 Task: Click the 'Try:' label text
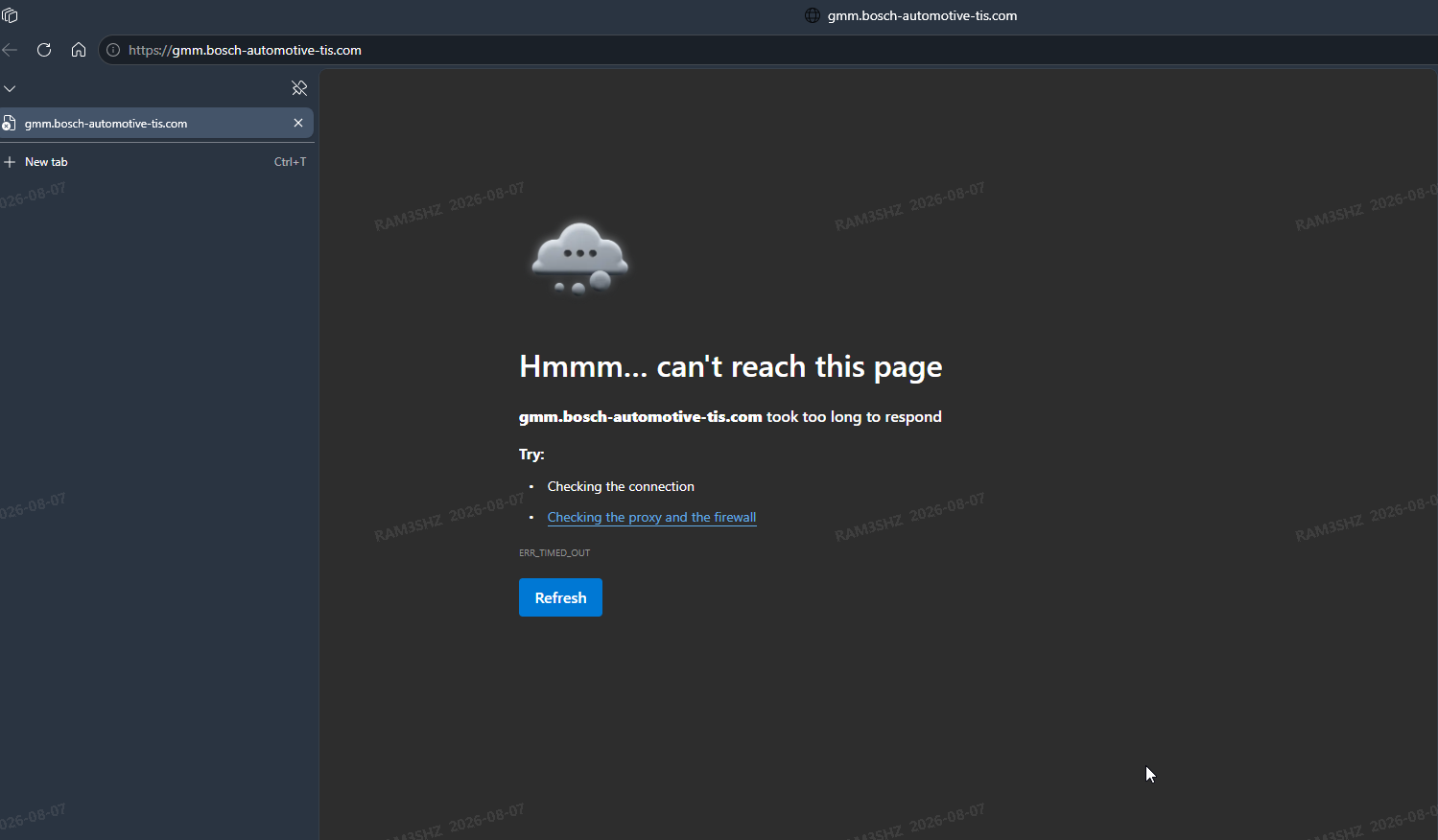[531, 455]
